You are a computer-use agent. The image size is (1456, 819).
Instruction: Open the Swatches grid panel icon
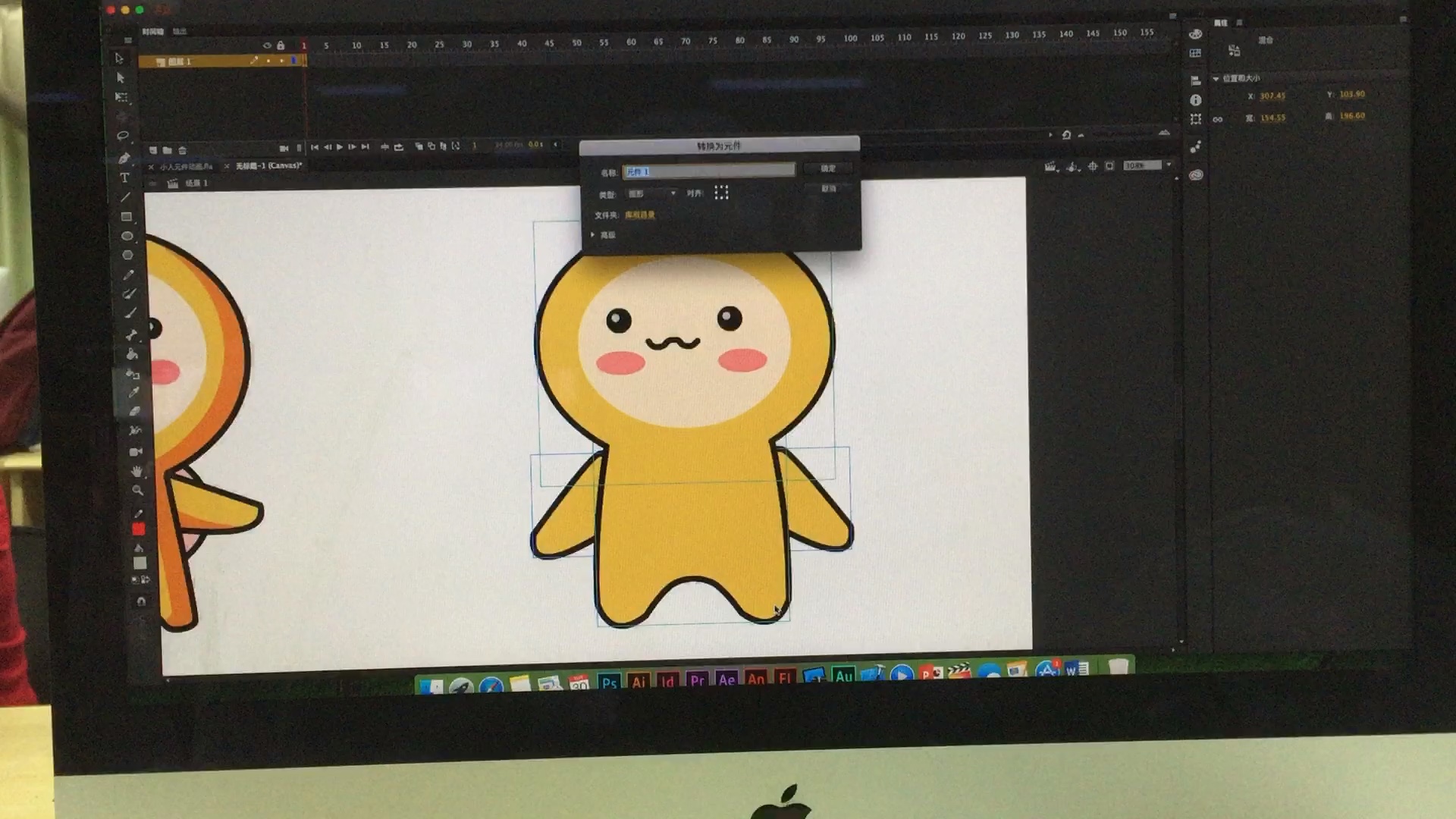[x=1196, y=53]
